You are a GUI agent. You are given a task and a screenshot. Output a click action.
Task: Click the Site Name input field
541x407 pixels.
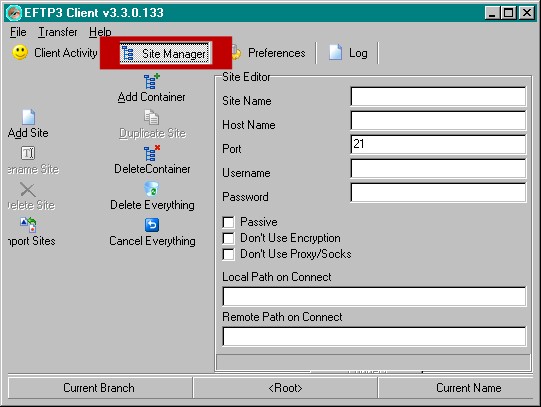click(438, 96)
